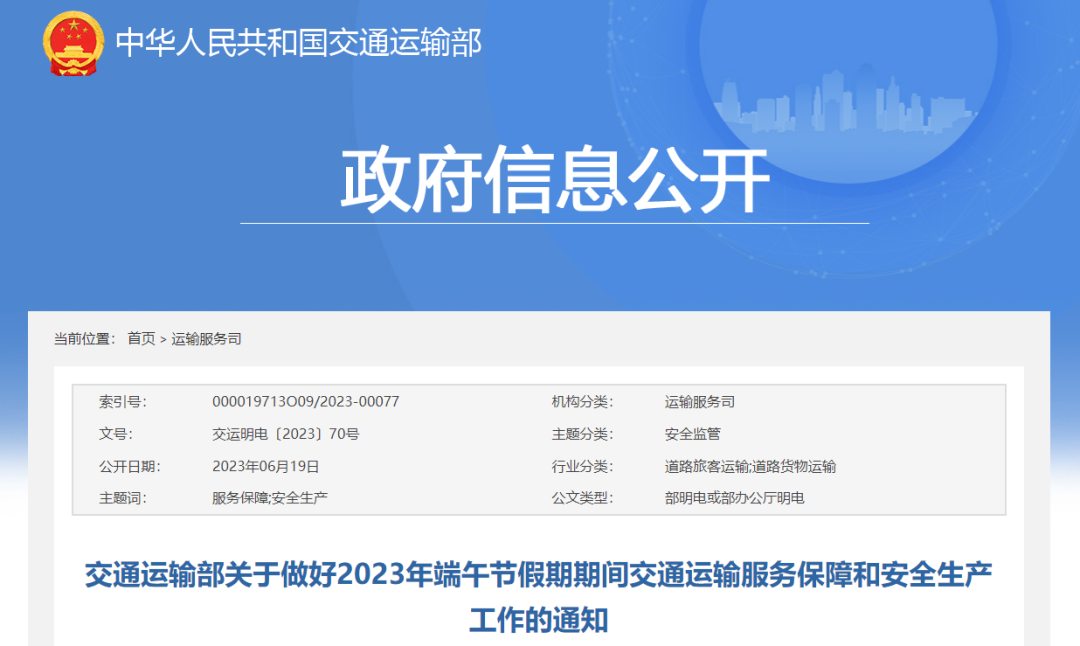Click the national emblem logo
This screenshot has height=646, width=1080.
pyautogui.click(x=73, y=43)
